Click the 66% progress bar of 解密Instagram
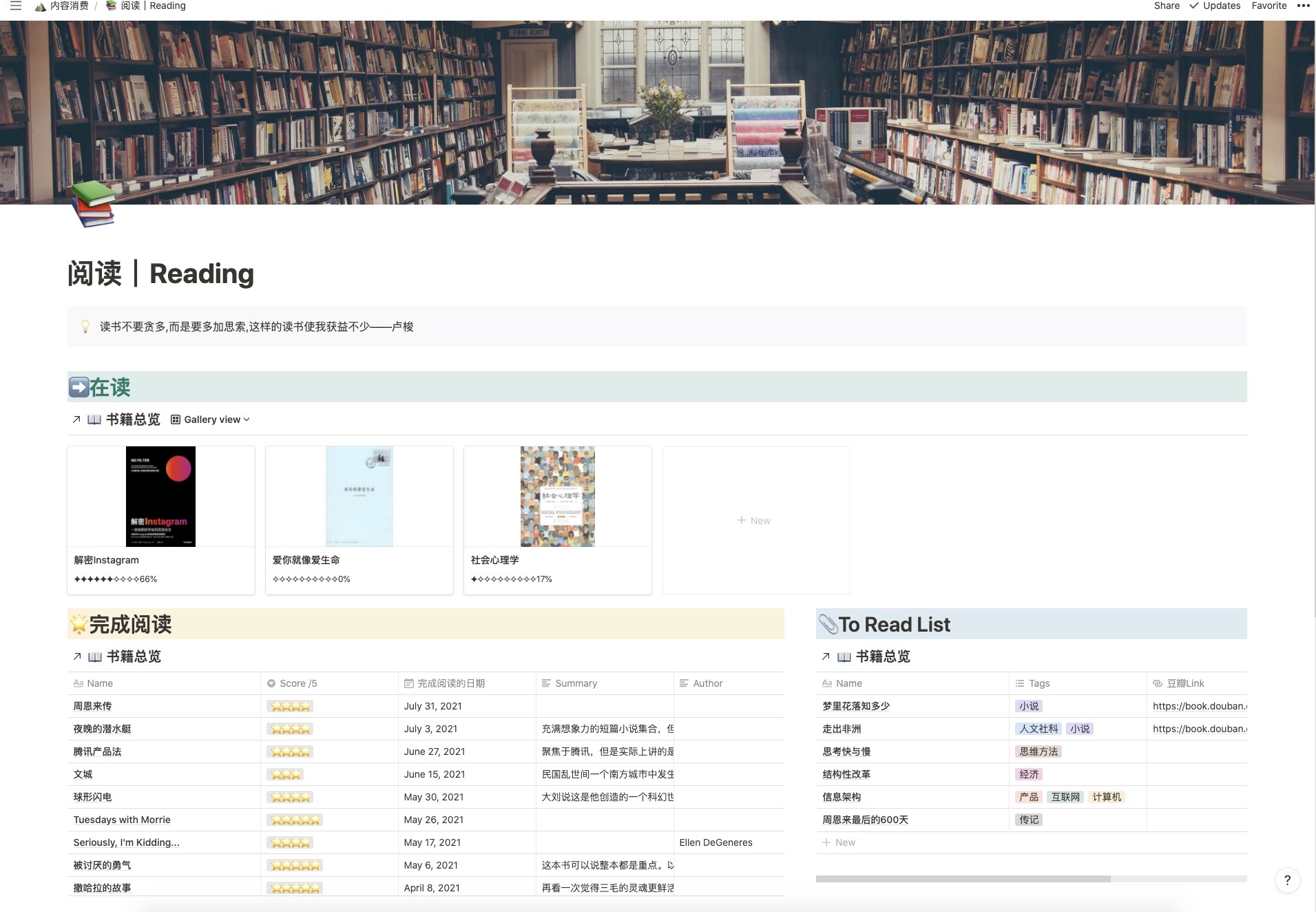This screenshot has width=1316, height=912. [x=115, y=579]
